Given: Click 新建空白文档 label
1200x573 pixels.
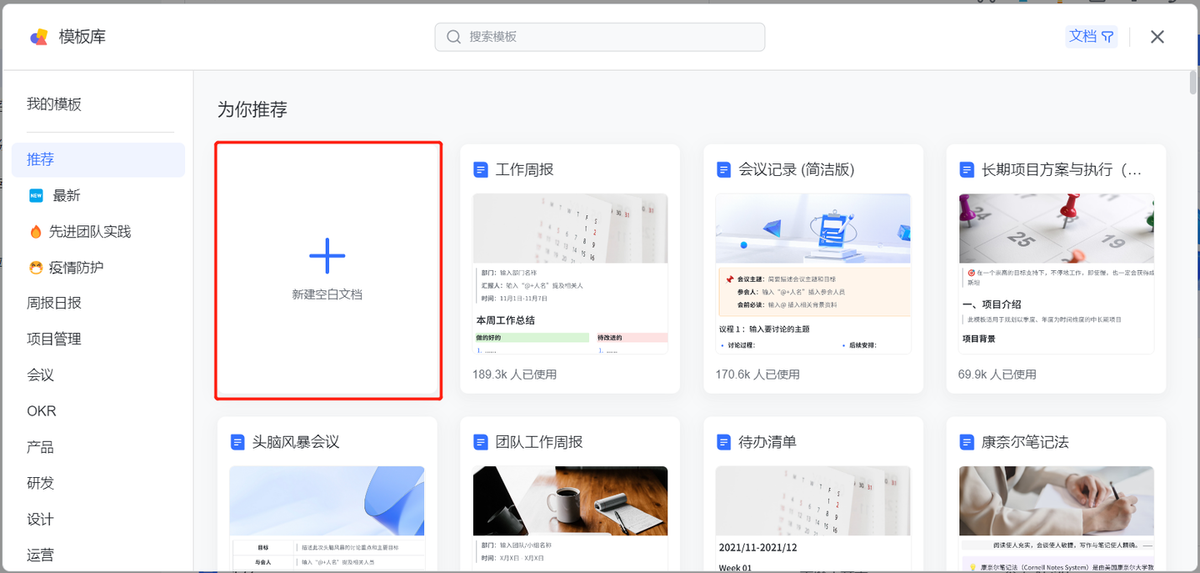Looking at the screenshot, I should pyautogui.click(x=327, y=295).
